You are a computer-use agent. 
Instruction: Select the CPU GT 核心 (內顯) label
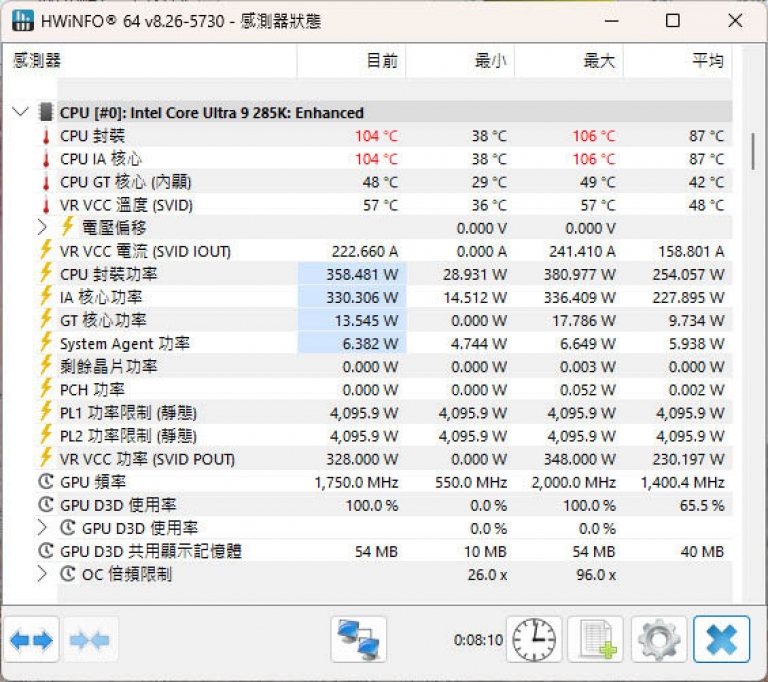[x=125, y=182]
